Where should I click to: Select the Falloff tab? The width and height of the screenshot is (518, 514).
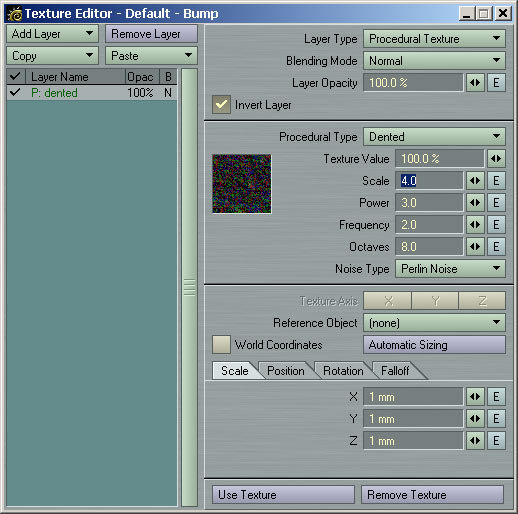pos(395,371)
